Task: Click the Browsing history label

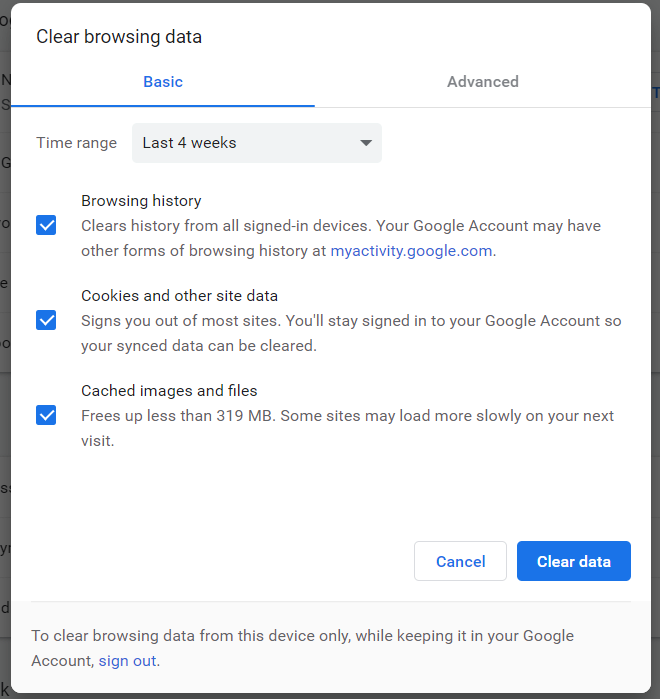Action: point(141,201)
